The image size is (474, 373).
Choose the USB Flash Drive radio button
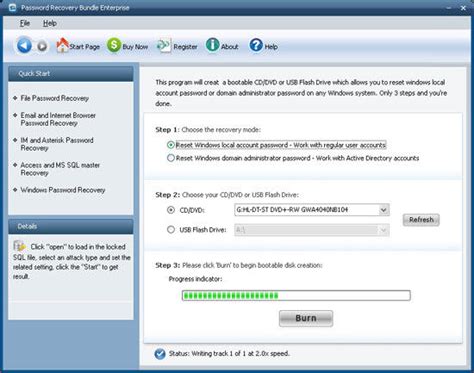(171, 229)
